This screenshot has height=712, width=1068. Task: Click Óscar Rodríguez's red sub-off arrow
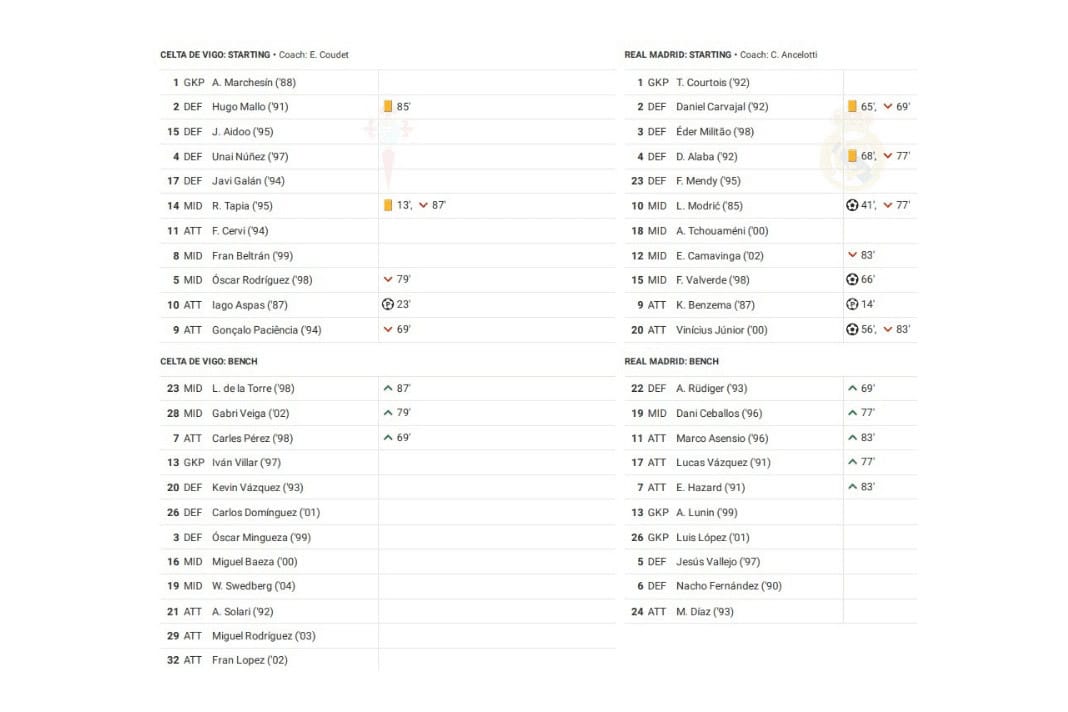388,280
